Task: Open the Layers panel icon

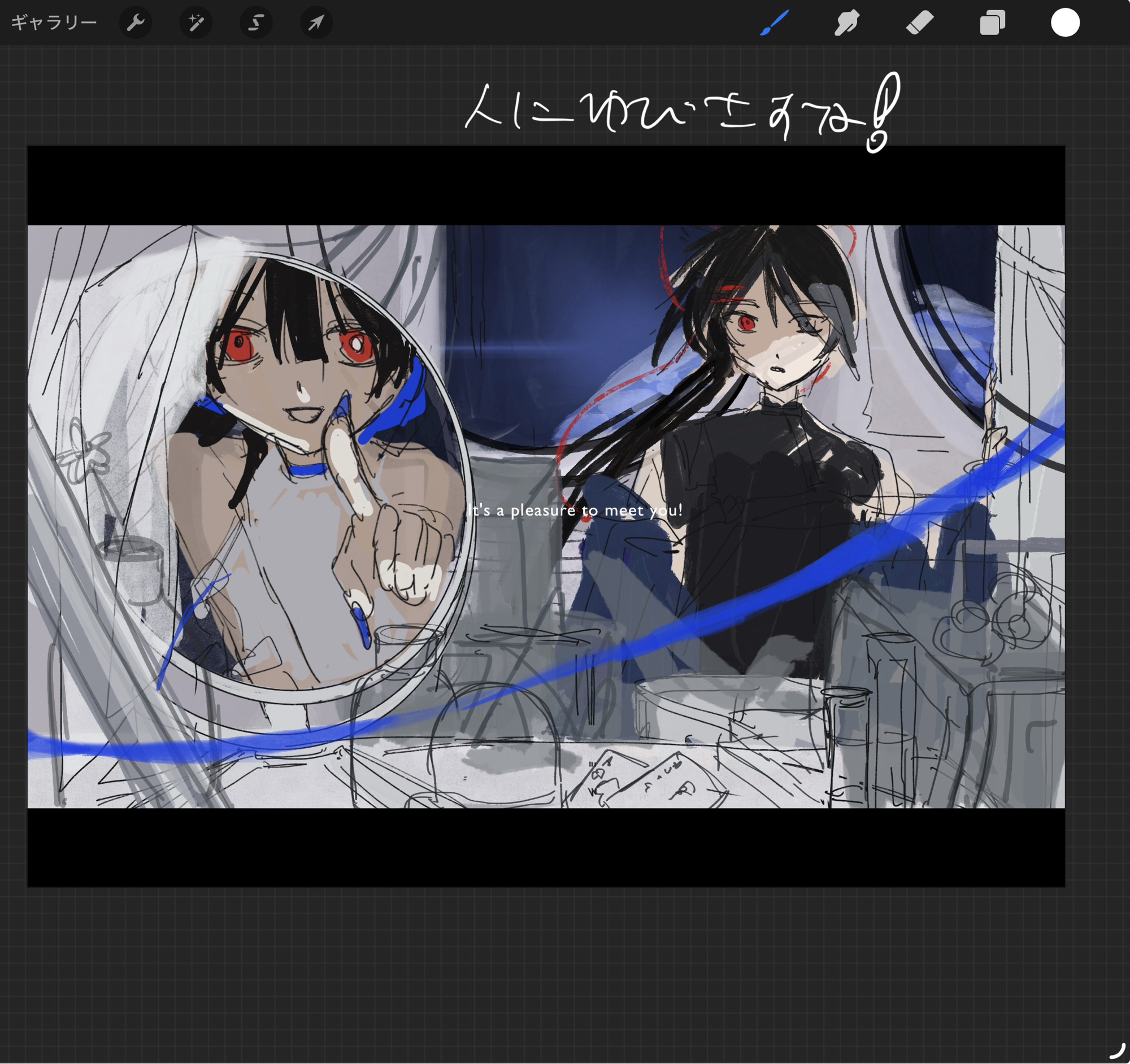Action: (x=993, y=23)
